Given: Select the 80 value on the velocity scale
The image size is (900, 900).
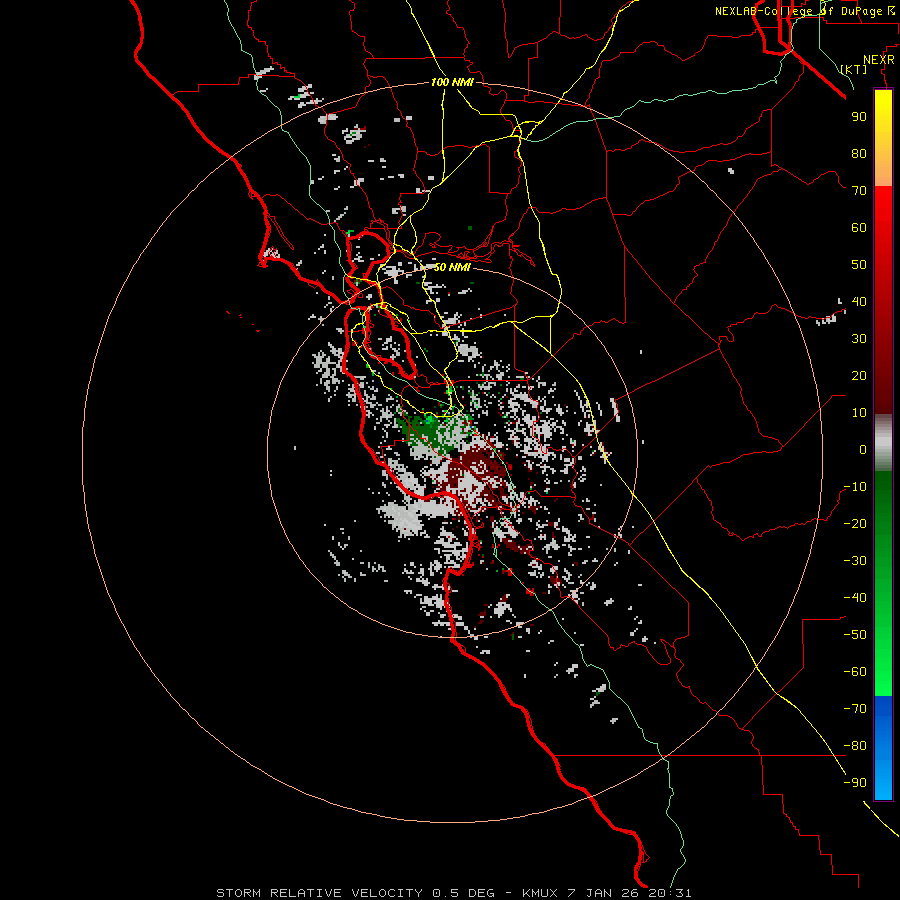Looking at the screenshot, I should point(859,153).
